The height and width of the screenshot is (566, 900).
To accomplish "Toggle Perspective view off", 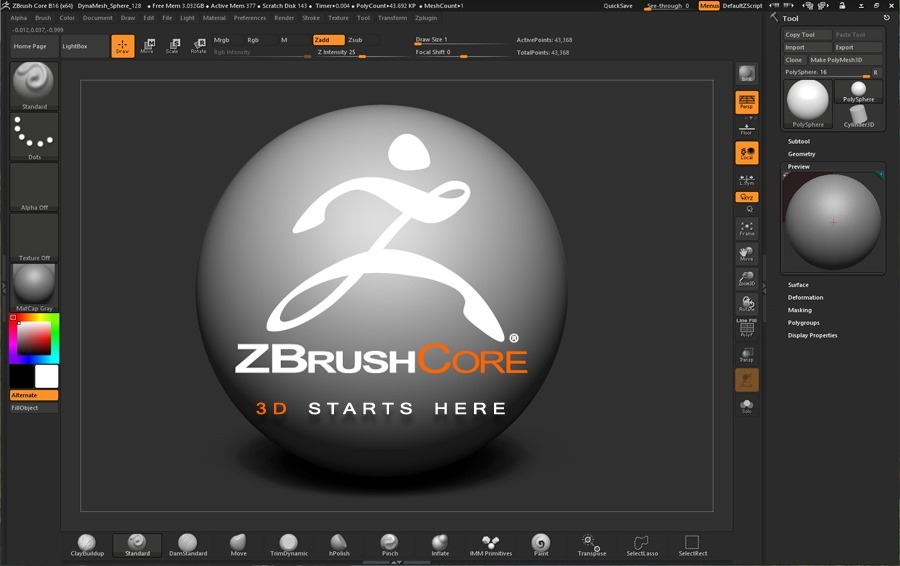I will 746,102.
